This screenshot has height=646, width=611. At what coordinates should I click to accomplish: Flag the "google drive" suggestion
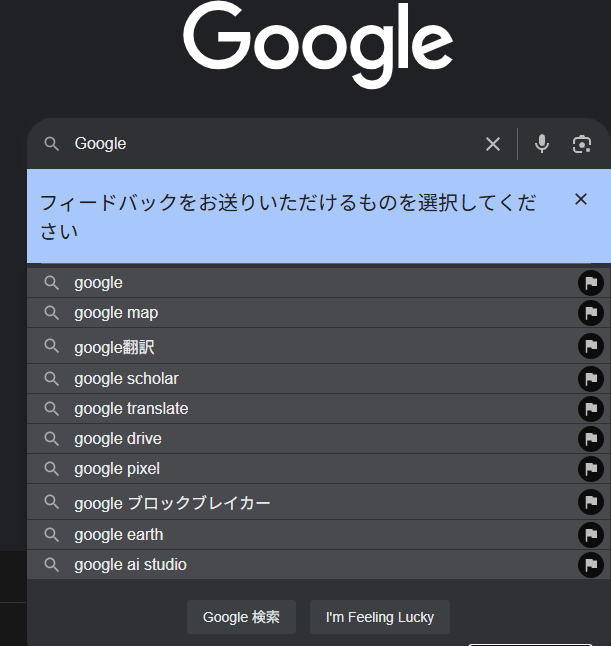591,439
